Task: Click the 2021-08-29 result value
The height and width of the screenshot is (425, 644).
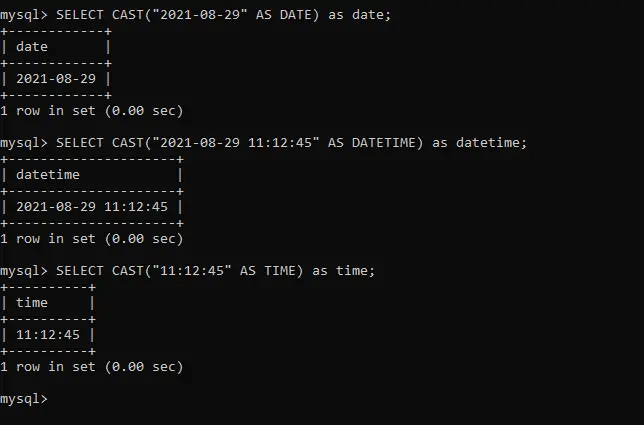Action: [56, 79]
